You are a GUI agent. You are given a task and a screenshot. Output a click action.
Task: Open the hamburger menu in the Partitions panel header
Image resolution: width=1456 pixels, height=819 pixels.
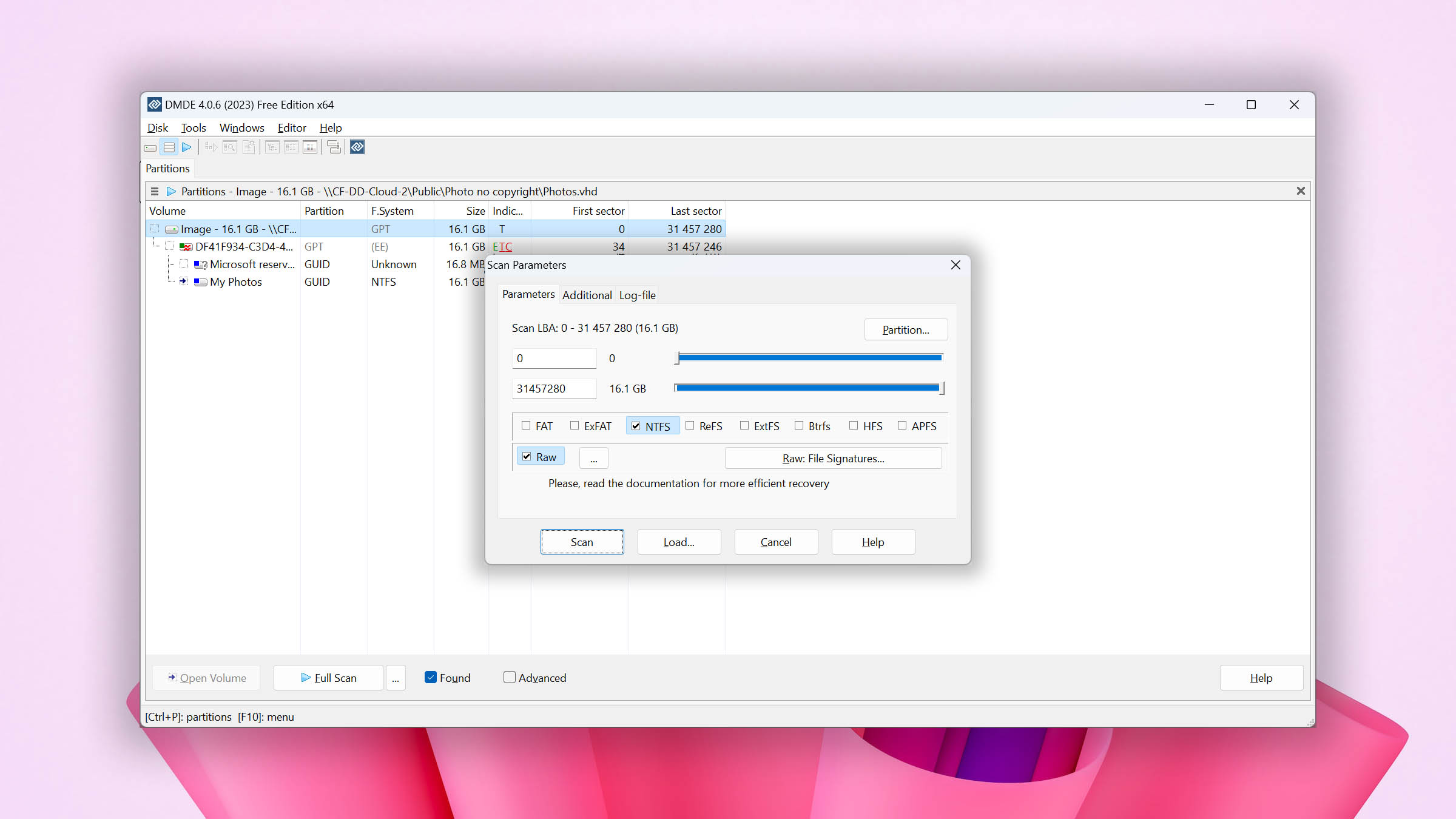155,192
